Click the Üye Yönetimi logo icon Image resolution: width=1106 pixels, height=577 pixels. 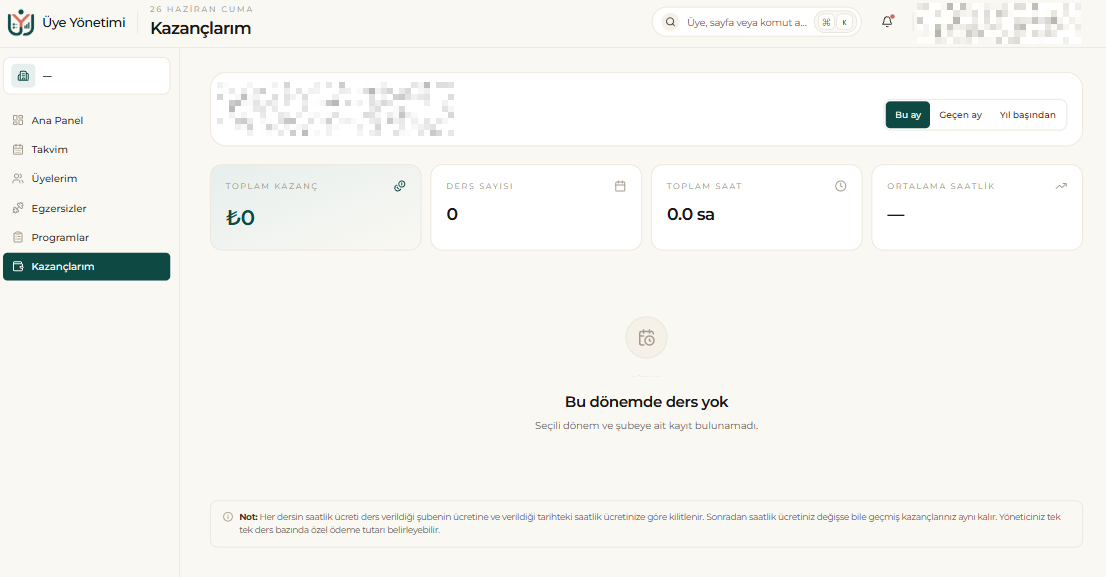(20, 23)
